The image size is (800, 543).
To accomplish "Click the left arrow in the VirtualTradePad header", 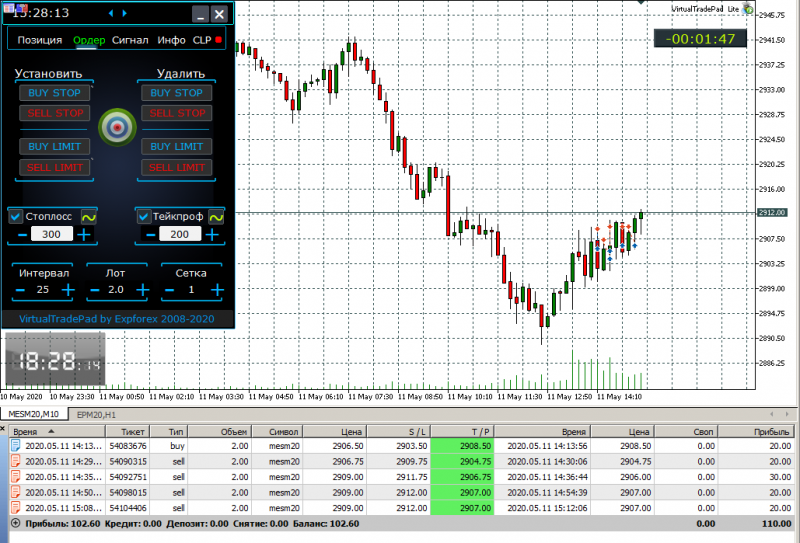I will (111, 13).
